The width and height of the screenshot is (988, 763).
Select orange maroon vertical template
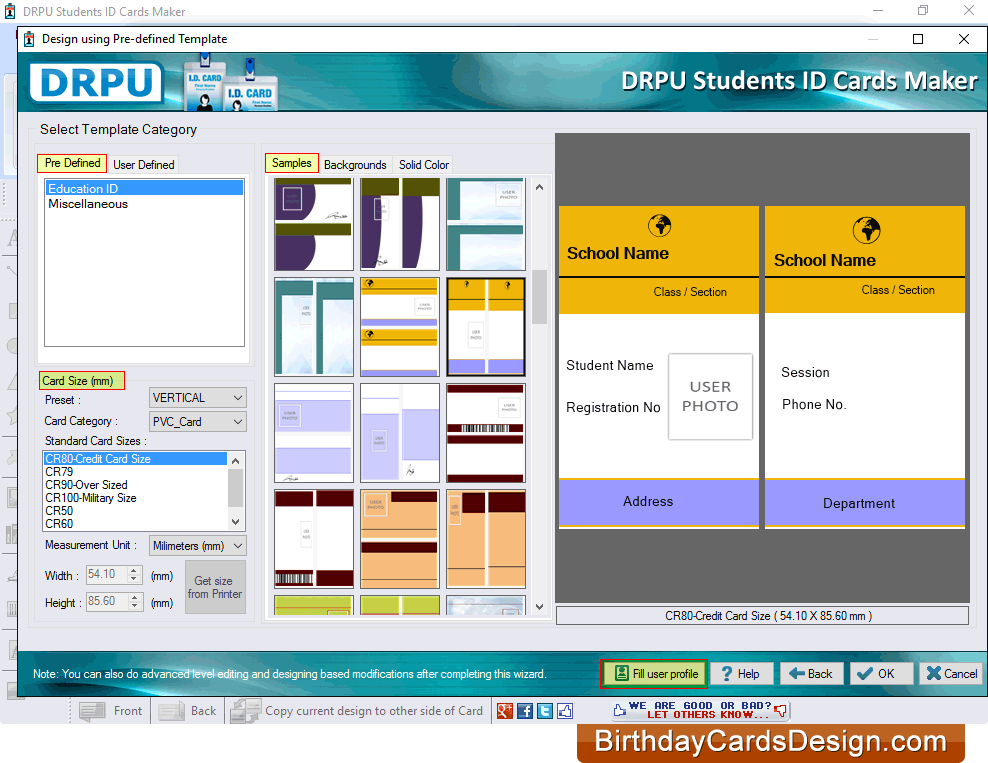(x=486, y=539)
